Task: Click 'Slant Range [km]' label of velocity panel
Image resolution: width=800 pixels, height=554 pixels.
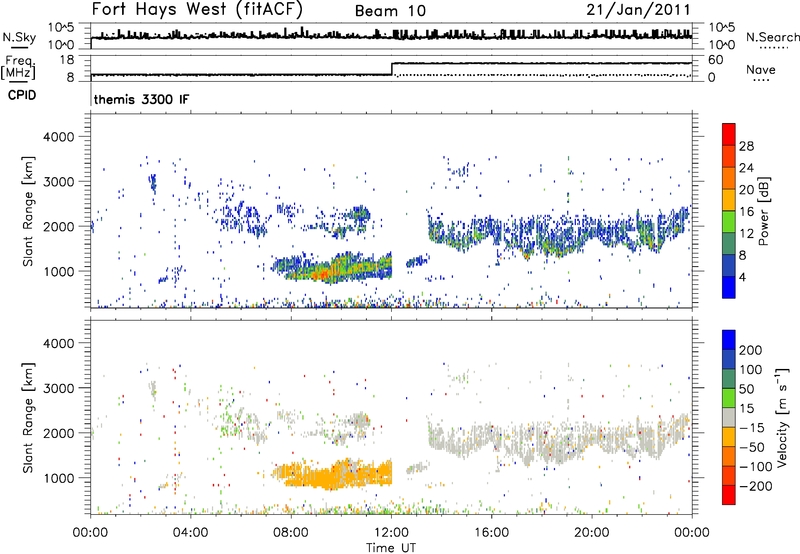Action: 28,417
